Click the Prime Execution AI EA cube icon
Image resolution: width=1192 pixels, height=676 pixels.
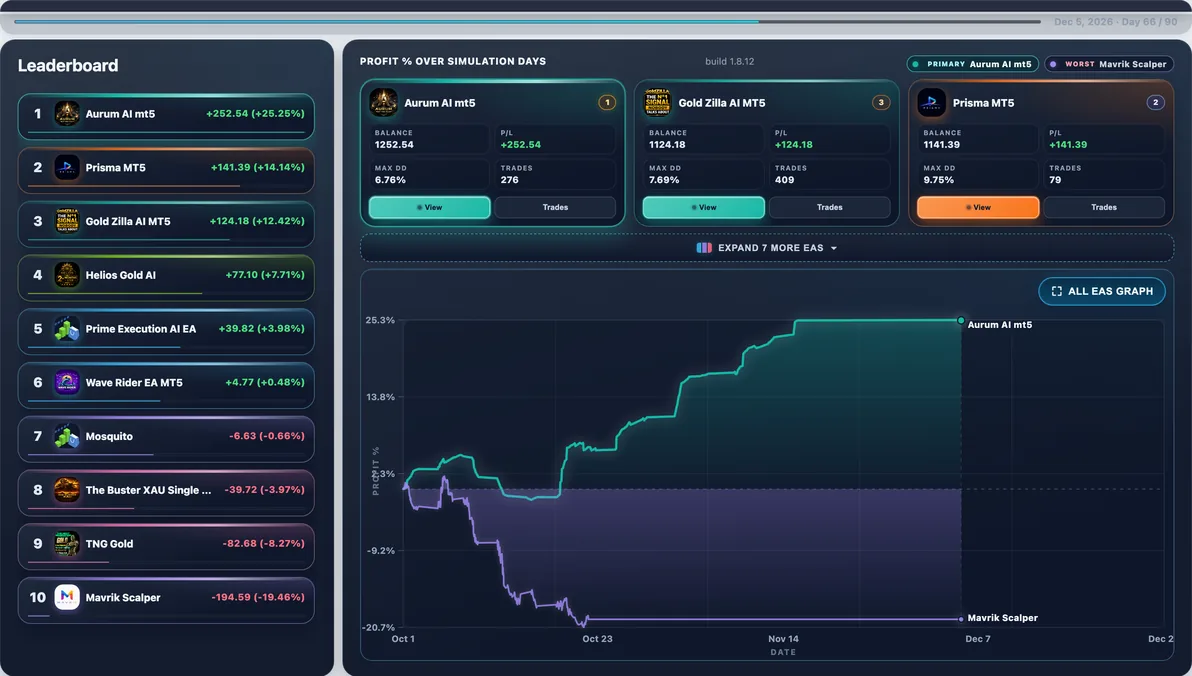coord(67,329)
